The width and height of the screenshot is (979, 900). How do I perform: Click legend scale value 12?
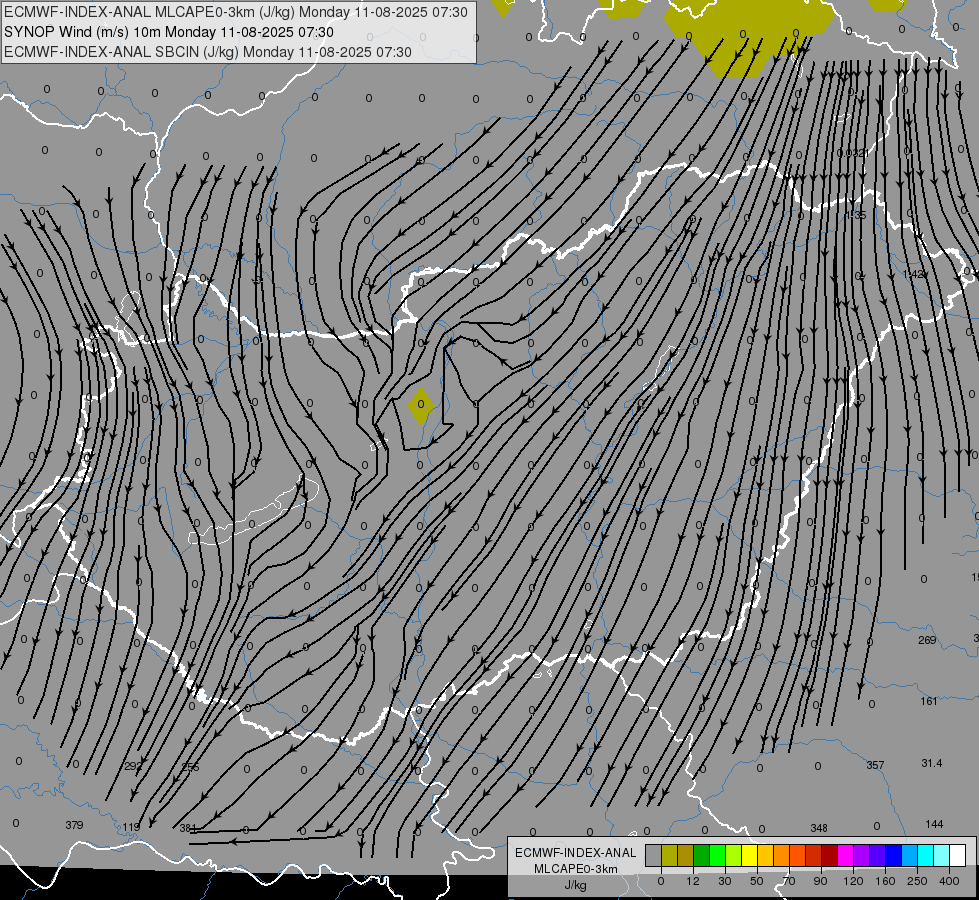[693, 881]
